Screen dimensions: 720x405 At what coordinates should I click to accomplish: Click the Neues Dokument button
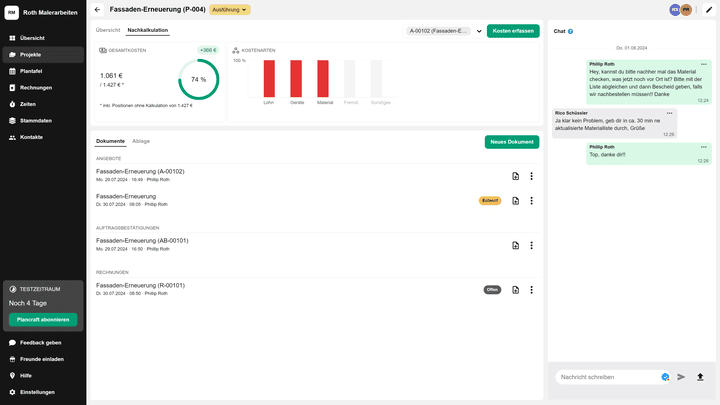tap(511, 142)
